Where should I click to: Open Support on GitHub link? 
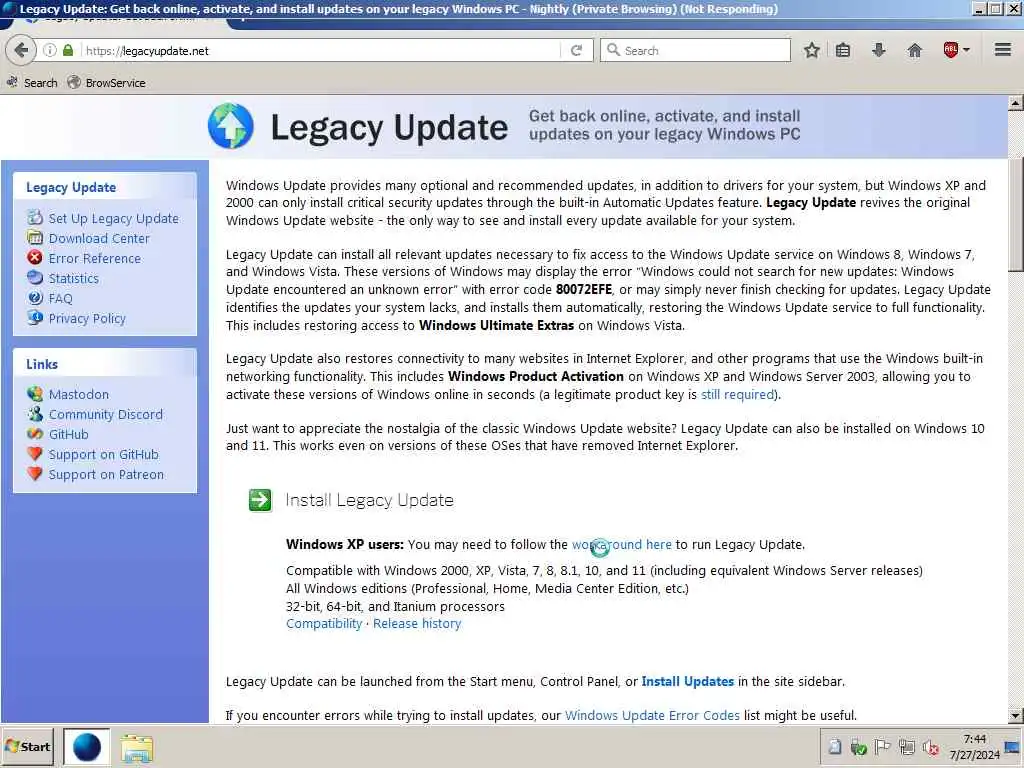click(104, 455)
